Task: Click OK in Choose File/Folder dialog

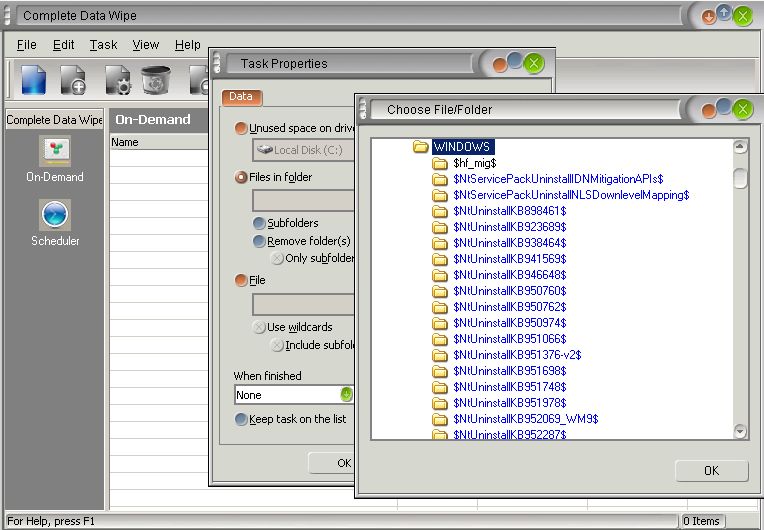Action: (x=711, y=471)
